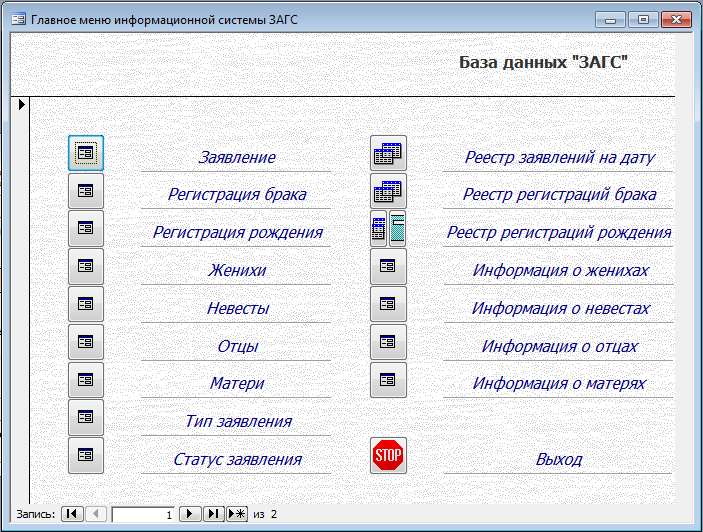Viewport: 703px width, 532px height.
Task: Click the Невесты label
Action: [x=238, y=308]
